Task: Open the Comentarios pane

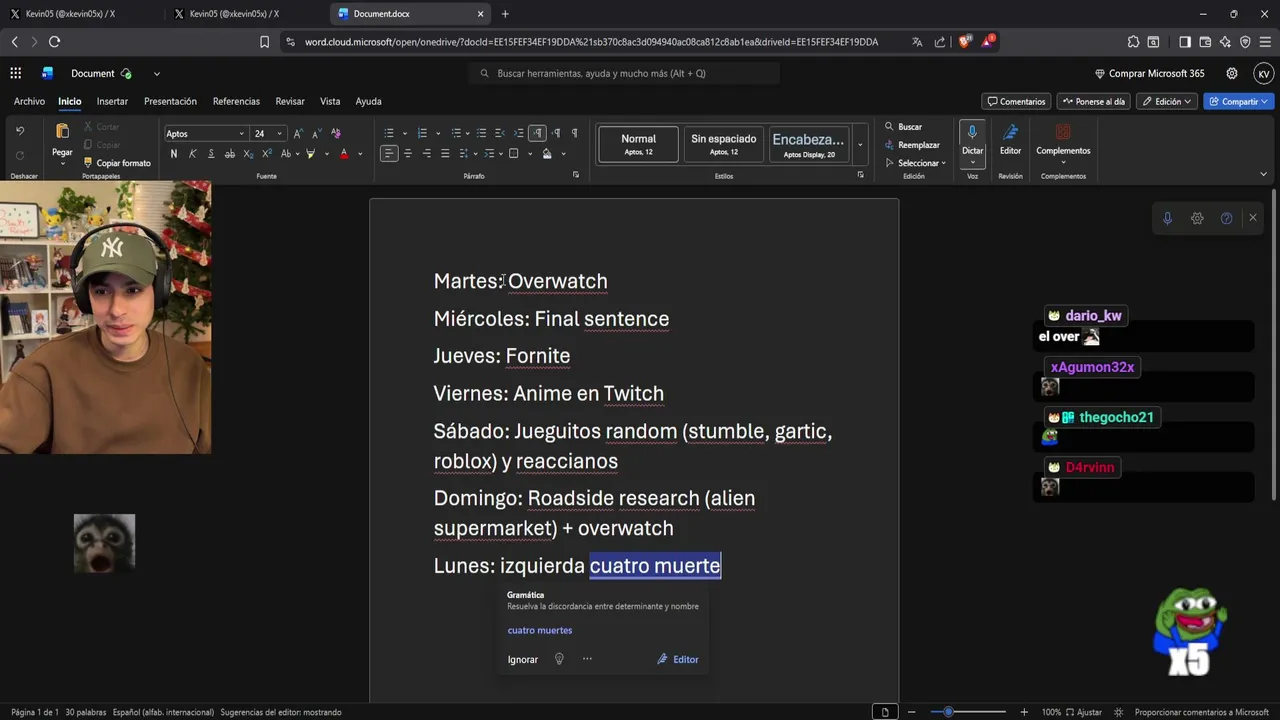Action: (x=1016, y=101)
